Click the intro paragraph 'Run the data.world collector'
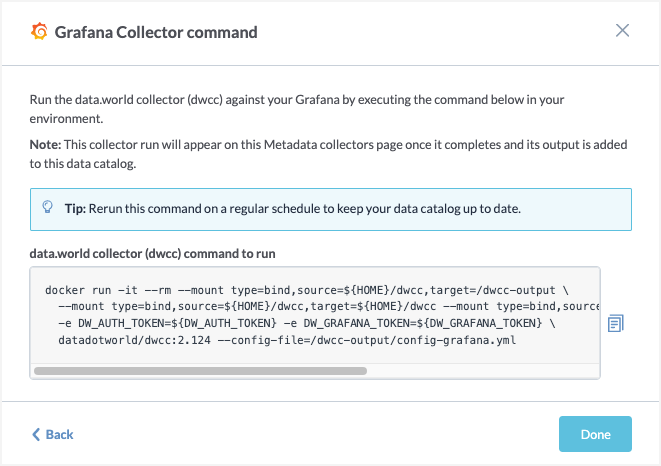Screen dimensions: 661x466 297,109
